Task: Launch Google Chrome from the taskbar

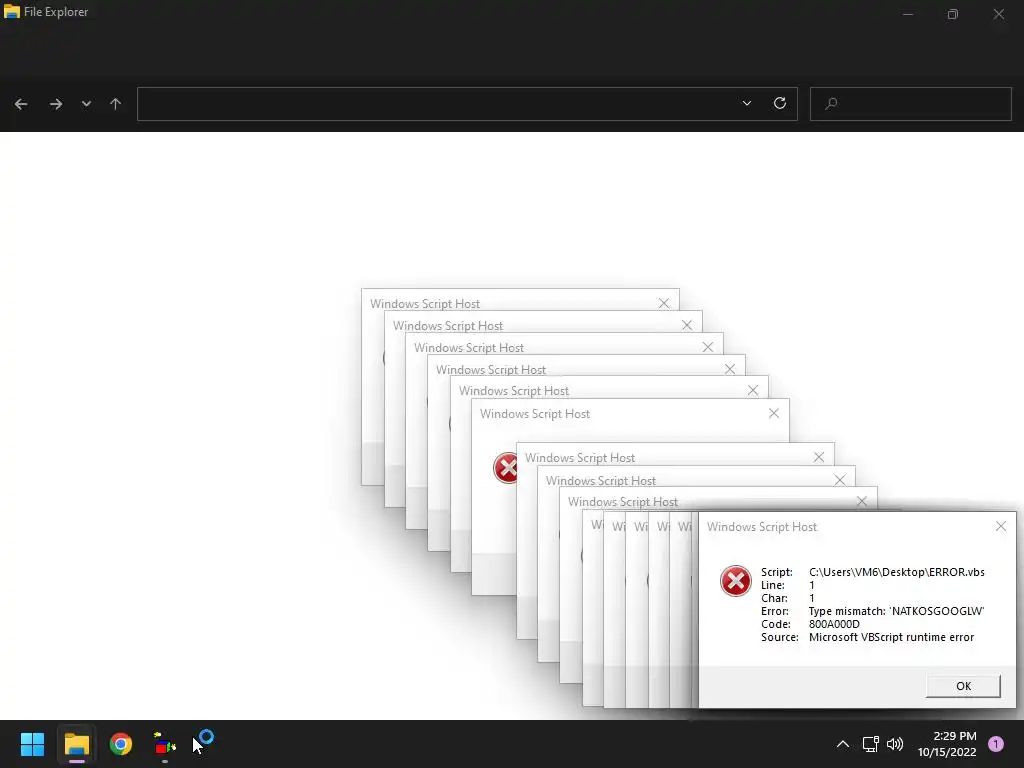Action: 121,744
